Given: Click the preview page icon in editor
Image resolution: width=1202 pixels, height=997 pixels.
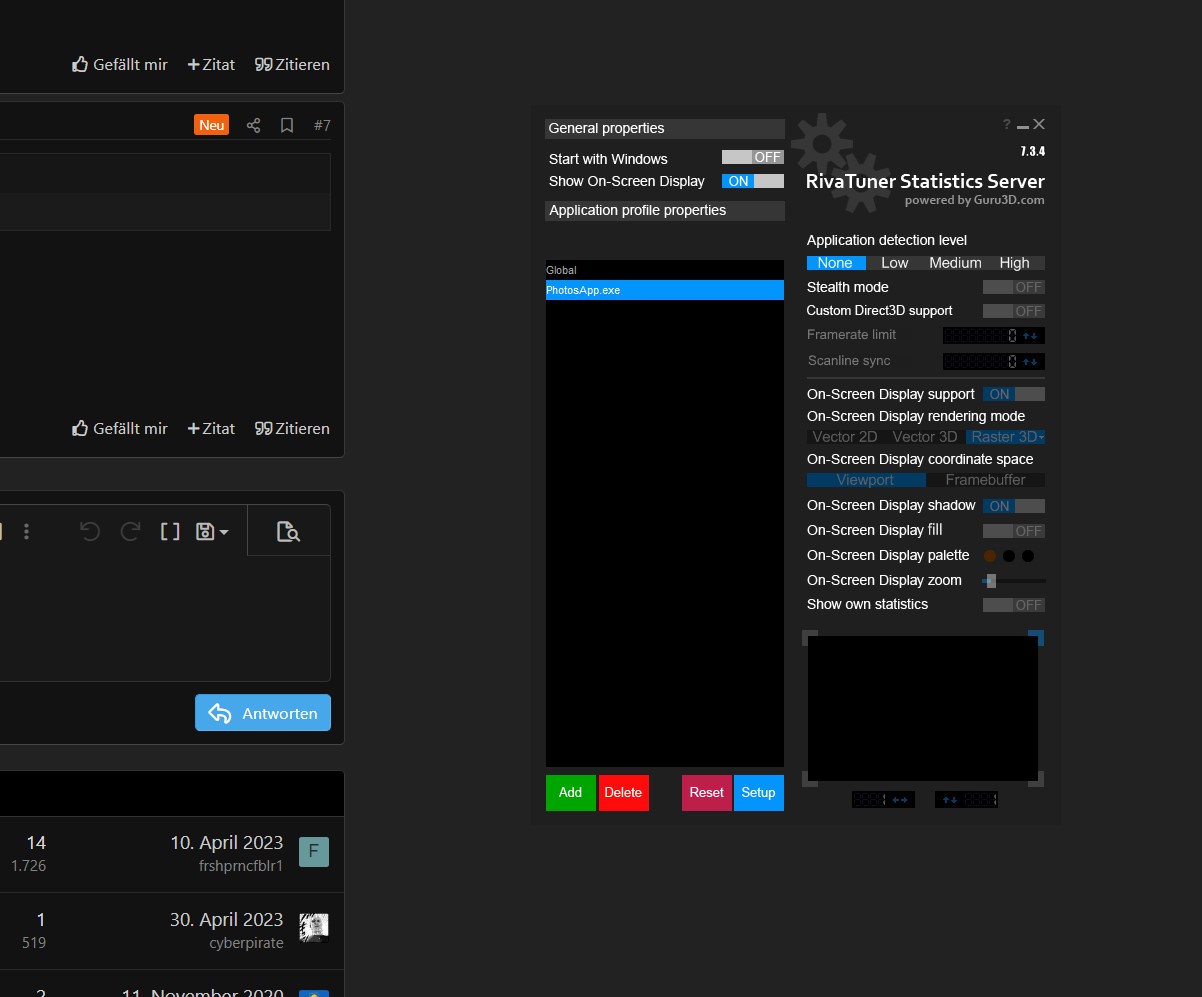Looking at the screenshot, I should point(288,531).
